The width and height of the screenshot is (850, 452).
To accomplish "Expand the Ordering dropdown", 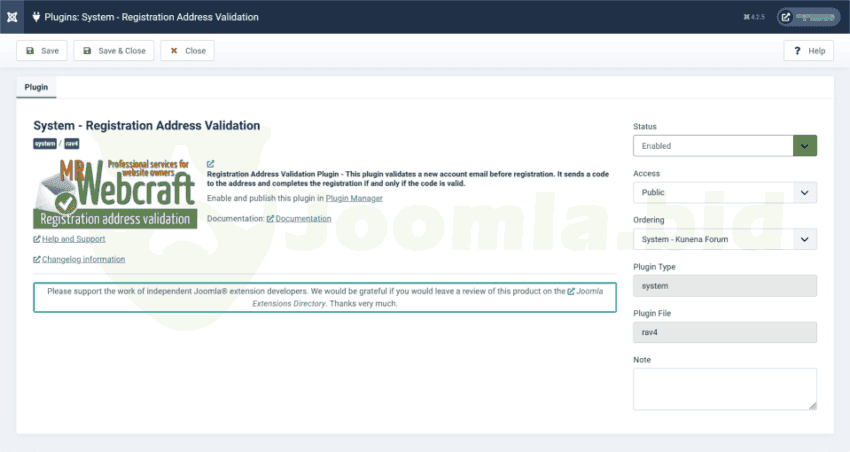I will [x=724, y=239].
